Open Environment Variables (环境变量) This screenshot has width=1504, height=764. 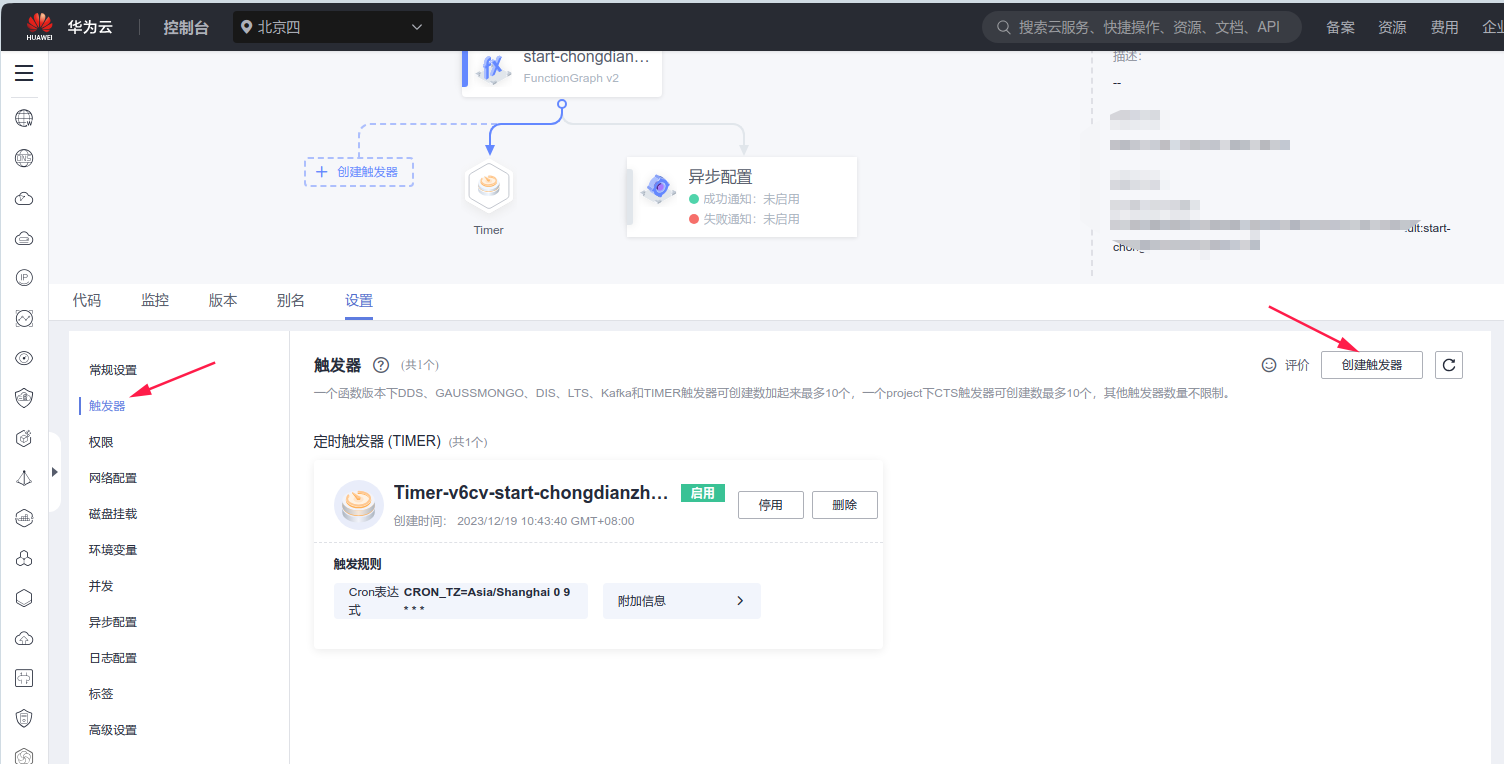pyautogui.click(x=113, y=550)
